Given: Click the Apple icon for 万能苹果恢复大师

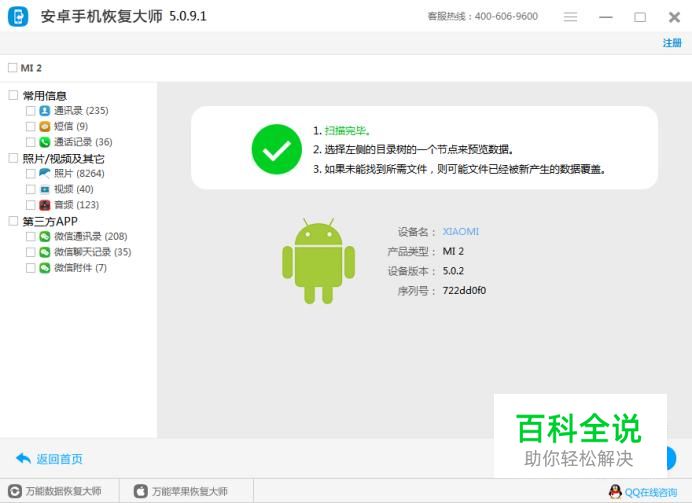Looking at the screenshot, I should pyautogui.click(x=141, y=491).
